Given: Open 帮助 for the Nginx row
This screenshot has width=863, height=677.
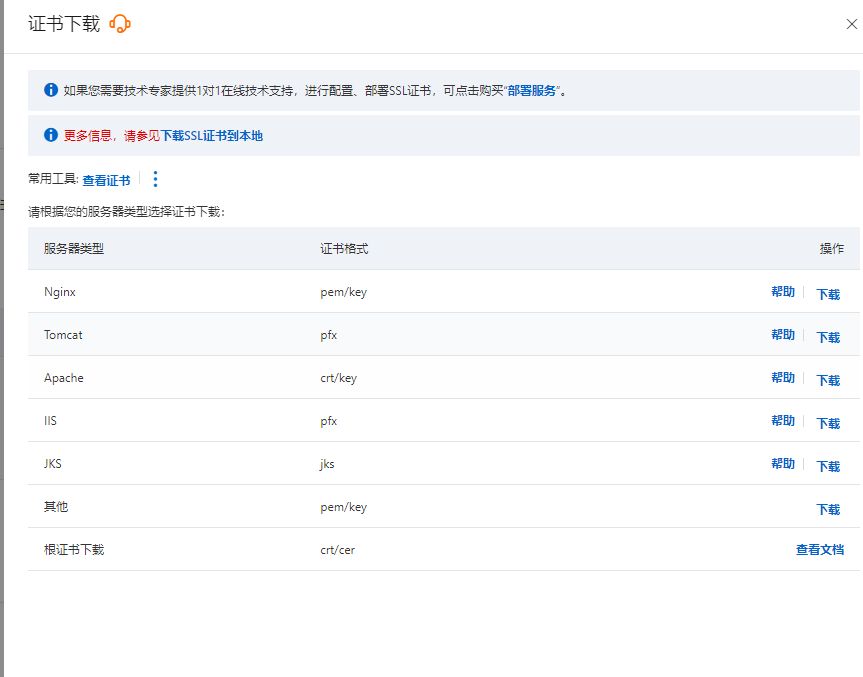Looking at the screenshot, I should (x=783, y=292).
